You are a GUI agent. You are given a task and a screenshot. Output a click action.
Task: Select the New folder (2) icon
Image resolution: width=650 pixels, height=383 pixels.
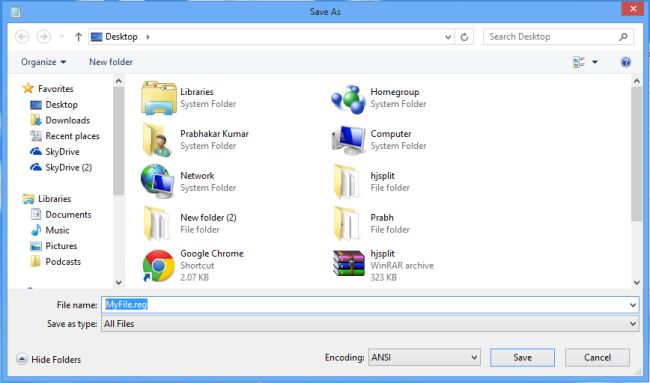[156, 223]
